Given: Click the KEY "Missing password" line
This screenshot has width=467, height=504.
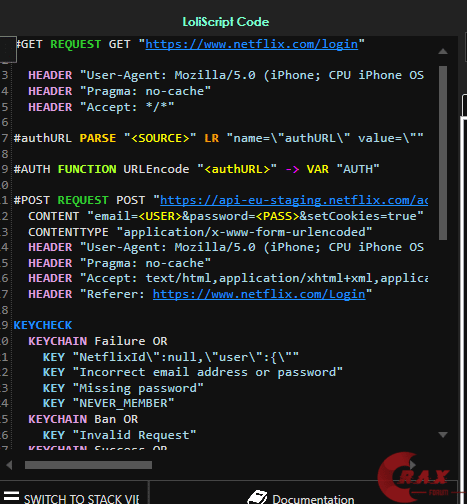Looking at the screenshot, I should [x=123, y=388].
